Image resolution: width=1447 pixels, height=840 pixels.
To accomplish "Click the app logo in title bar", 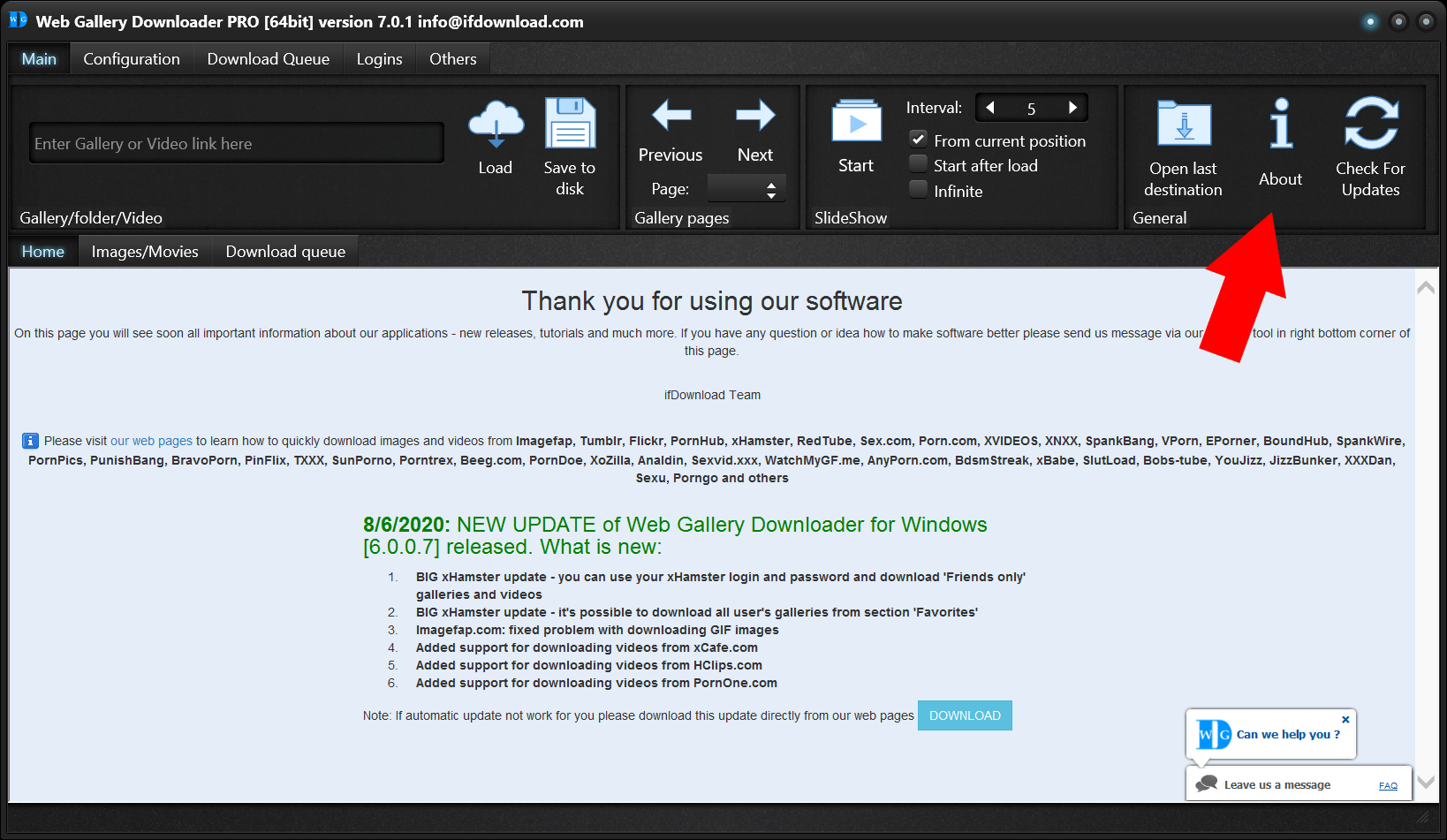I will [18, 19].
